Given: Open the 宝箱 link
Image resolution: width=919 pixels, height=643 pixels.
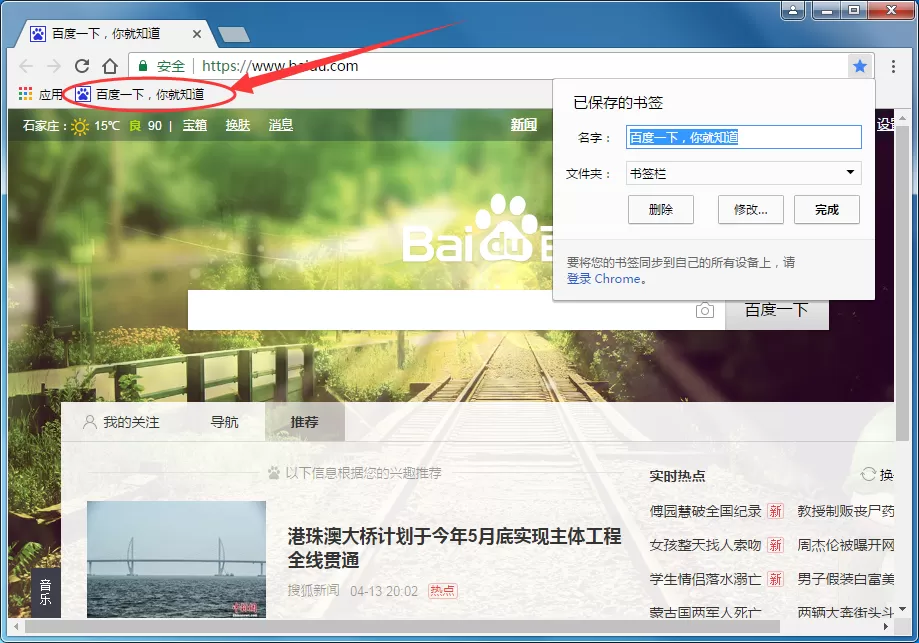Looking at the screenshot, I should [195, 125].
